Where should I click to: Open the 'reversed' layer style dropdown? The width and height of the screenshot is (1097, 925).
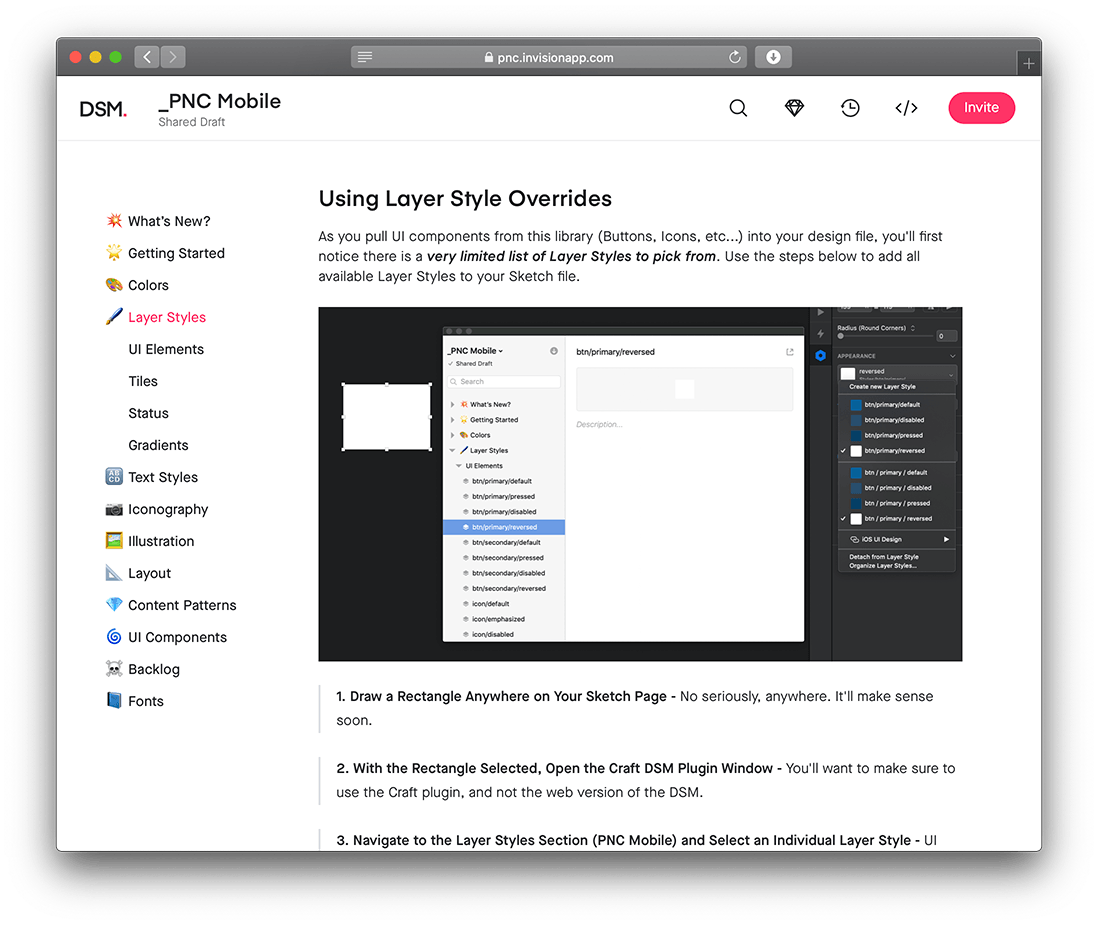tap(898, 374)
